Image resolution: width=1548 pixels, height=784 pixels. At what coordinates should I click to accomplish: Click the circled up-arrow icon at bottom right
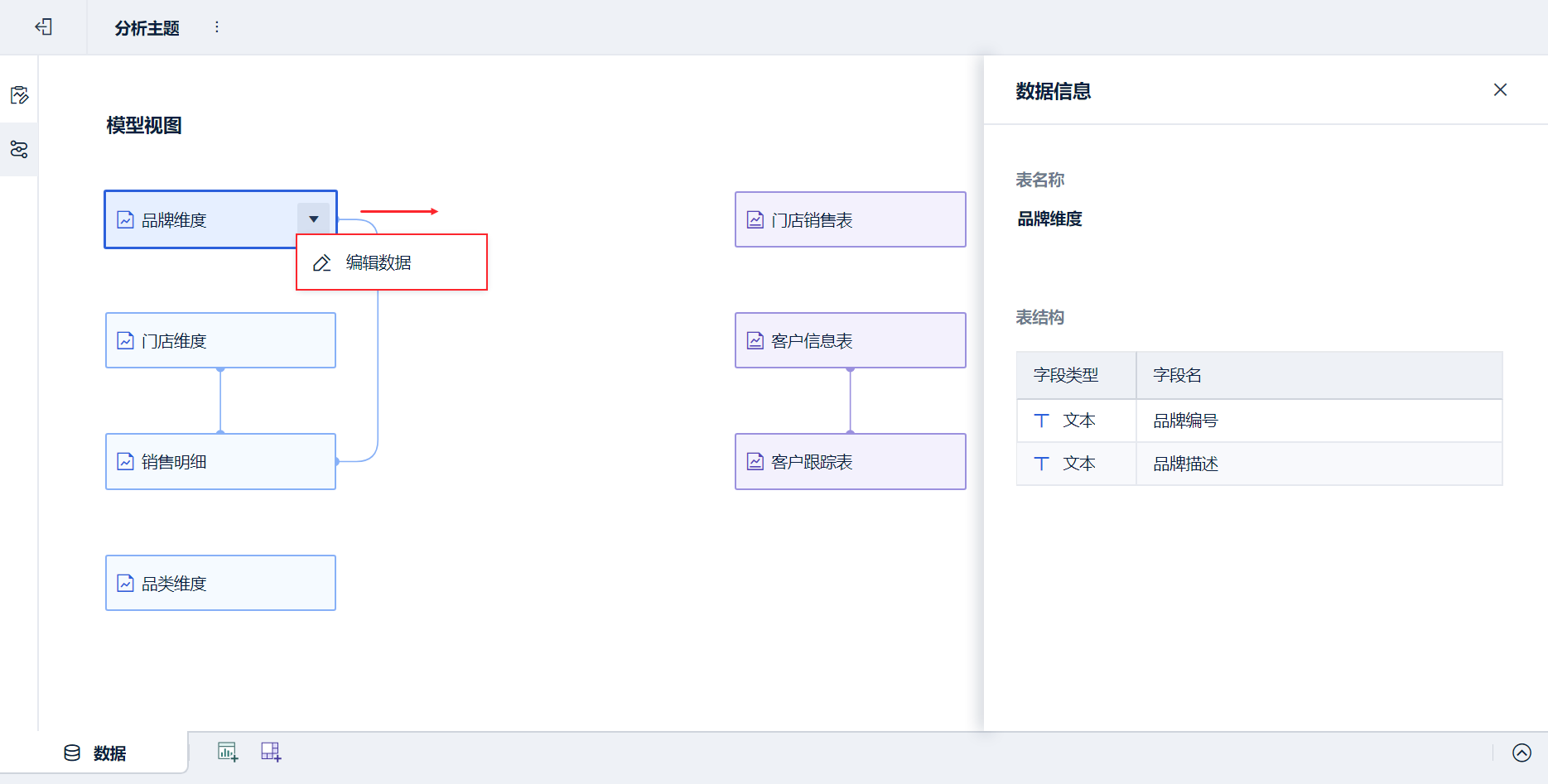1521,753
